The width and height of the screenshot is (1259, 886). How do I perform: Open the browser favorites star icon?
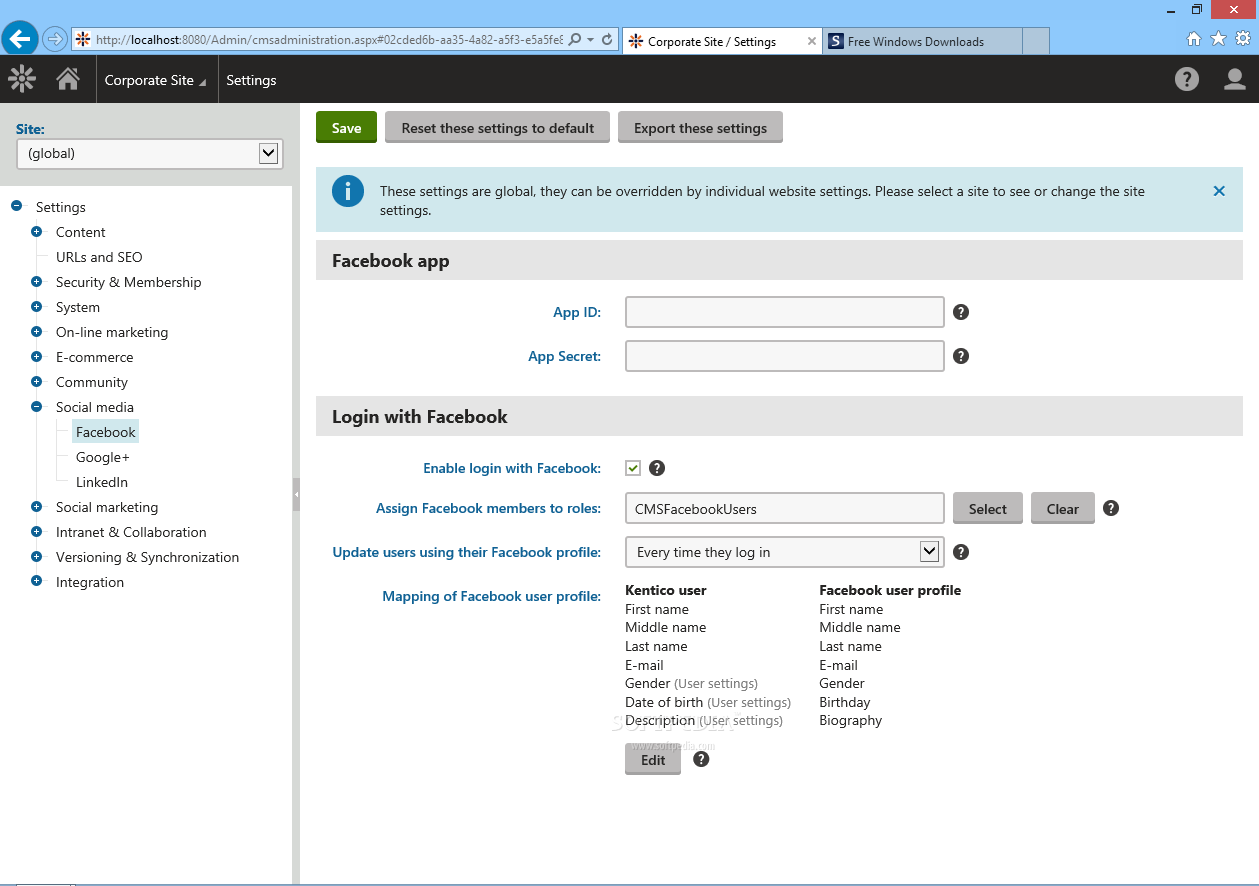1218,39
